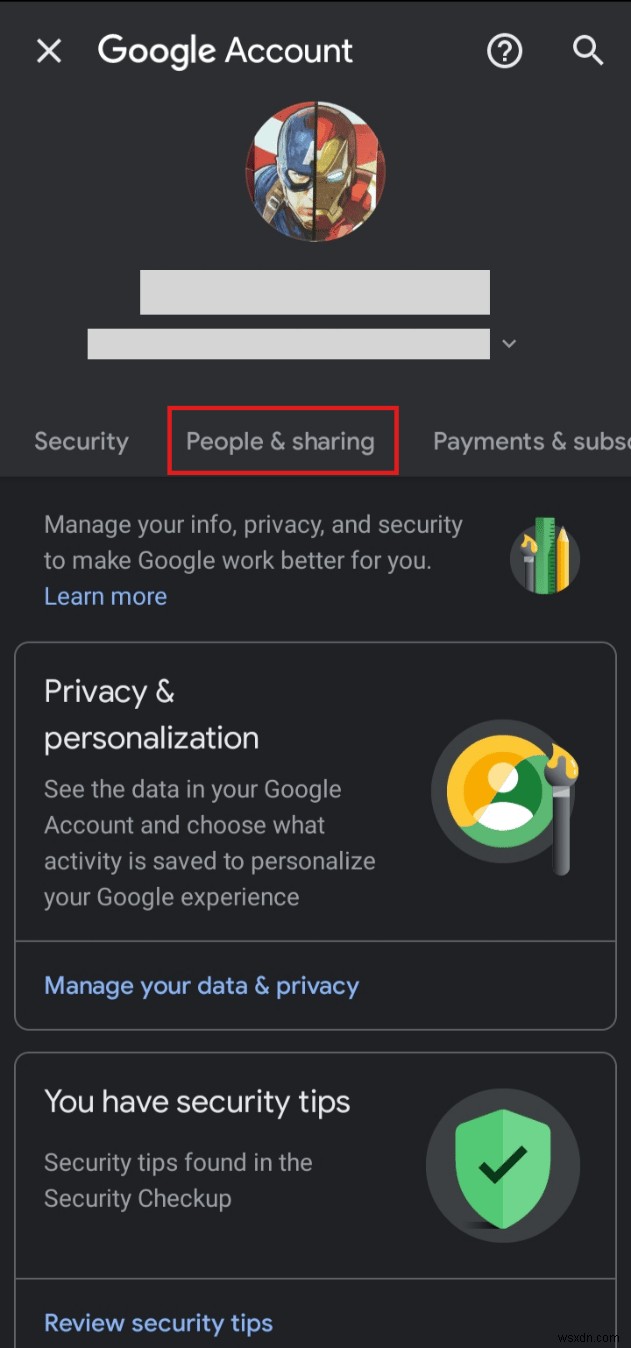The width and height of the screenshot is (631, 1348).
Task: Click Manage your data & privacy
Action: pyautogui.click(x=201, y=986)
